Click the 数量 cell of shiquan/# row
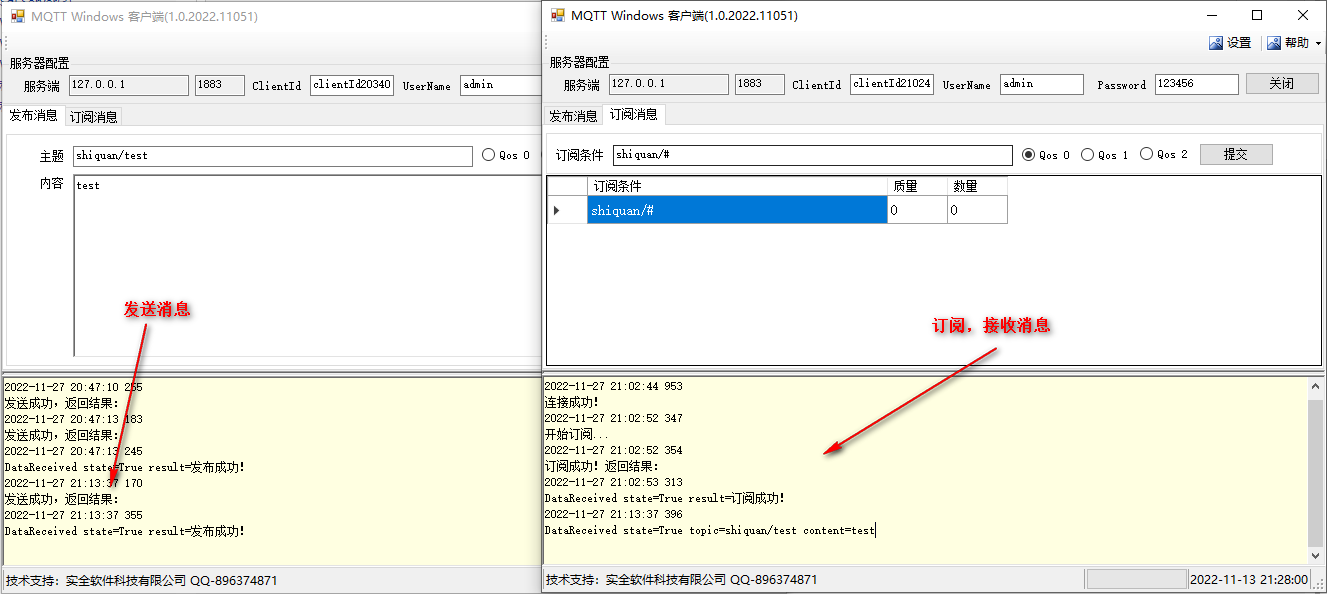The width and height of the screenshot is (1327, 594). point(977,210)
